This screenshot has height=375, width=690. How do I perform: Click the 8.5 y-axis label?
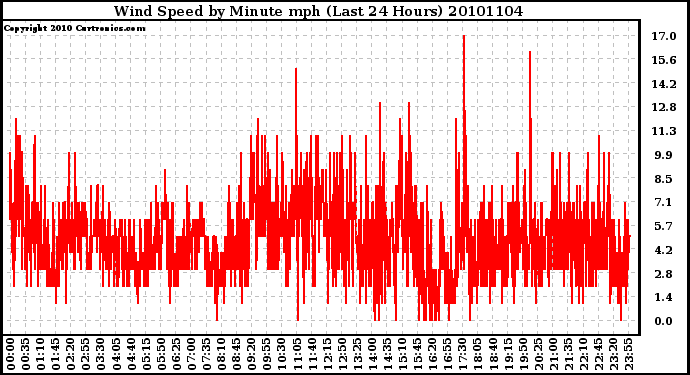pos(664,179)
